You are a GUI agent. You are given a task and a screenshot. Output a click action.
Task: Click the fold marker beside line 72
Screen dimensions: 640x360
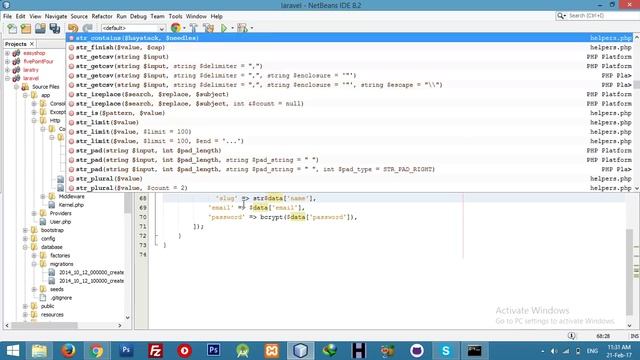point(157,236)
